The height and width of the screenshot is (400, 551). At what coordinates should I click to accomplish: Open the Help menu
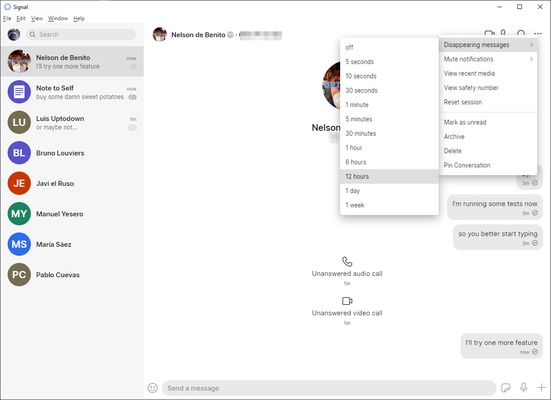pos(79,18)
